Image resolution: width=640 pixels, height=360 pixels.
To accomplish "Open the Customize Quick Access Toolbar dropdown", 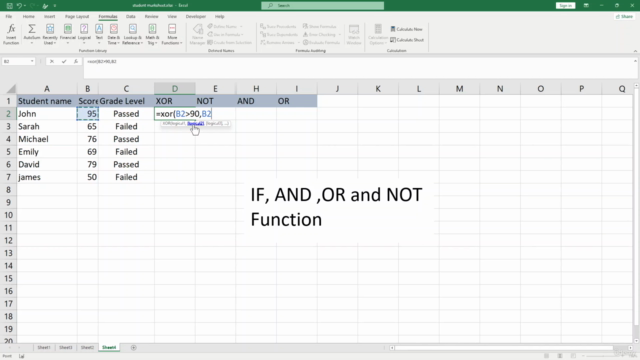I will pyautogui.click(x=55, y=6).
